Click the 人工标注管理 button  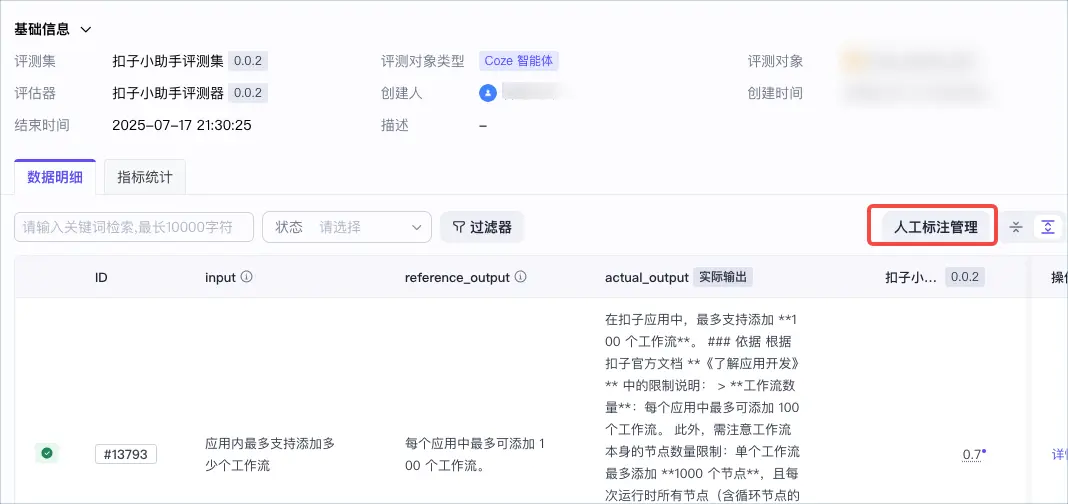point(935,227)
